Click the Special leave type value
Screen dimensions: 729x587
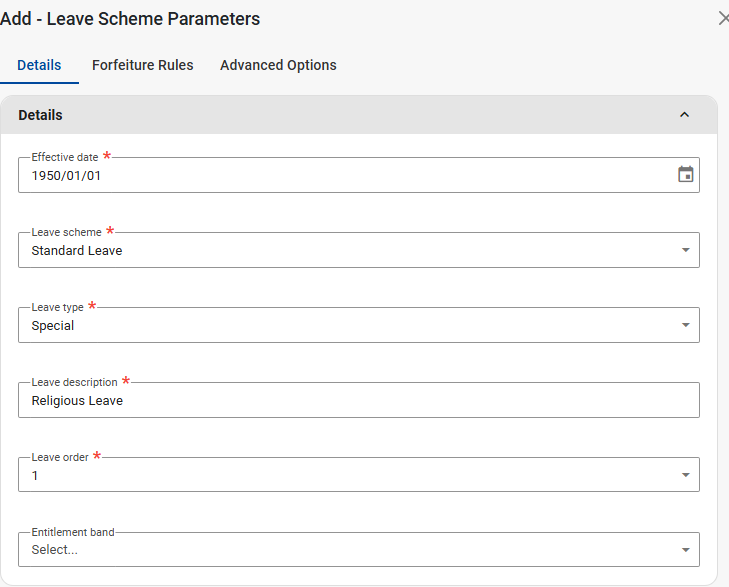tap(53, 325)
